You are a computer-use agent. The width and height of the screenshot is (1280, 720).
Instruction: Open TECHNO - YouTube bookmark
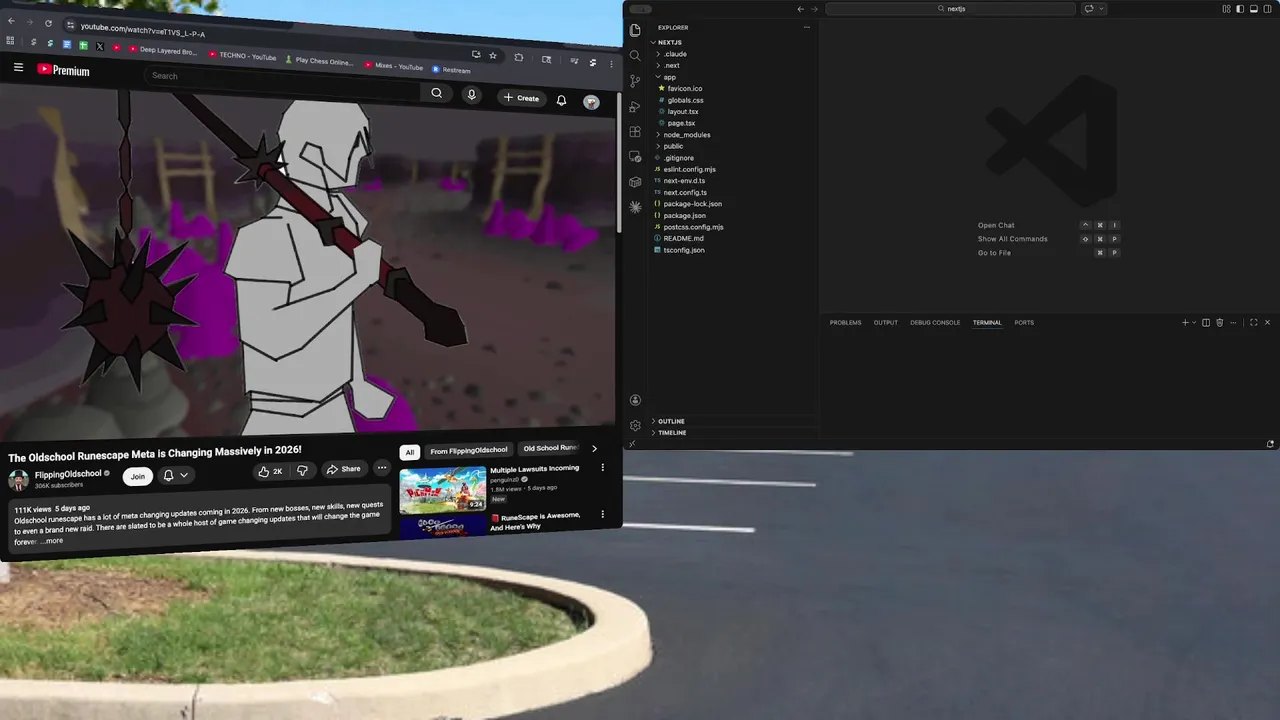coord(242,56)
